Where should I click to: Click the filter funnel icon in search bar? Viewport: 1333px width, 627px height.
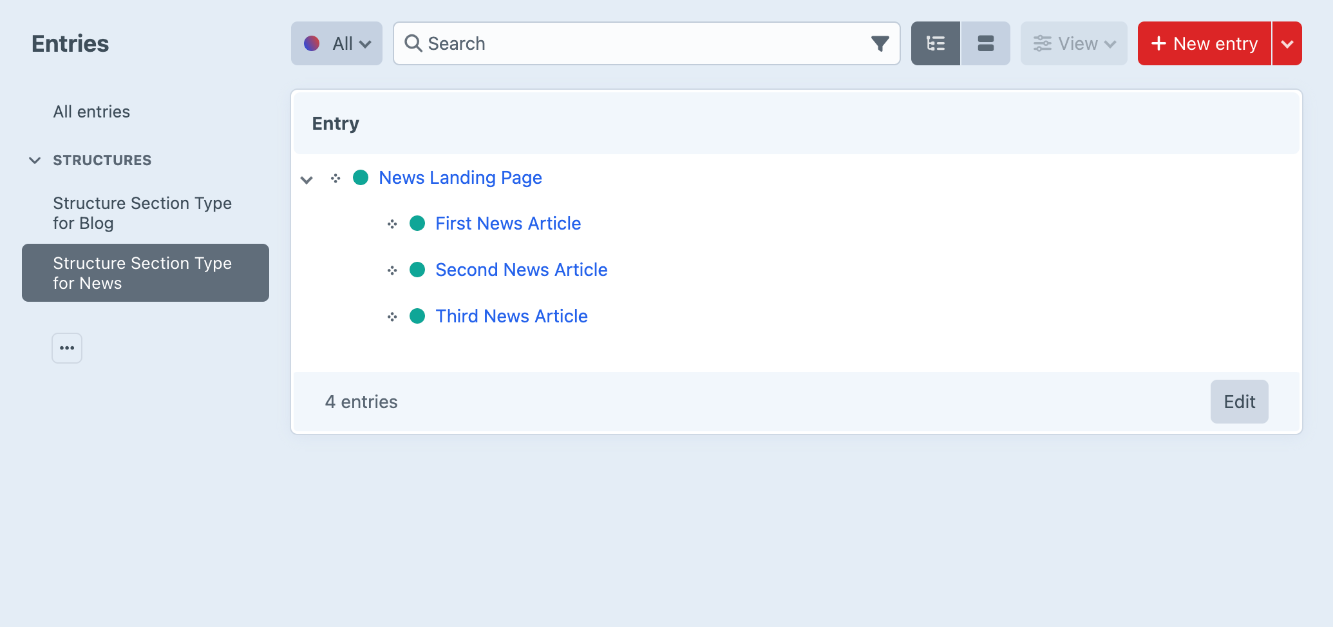coord(879,44)
